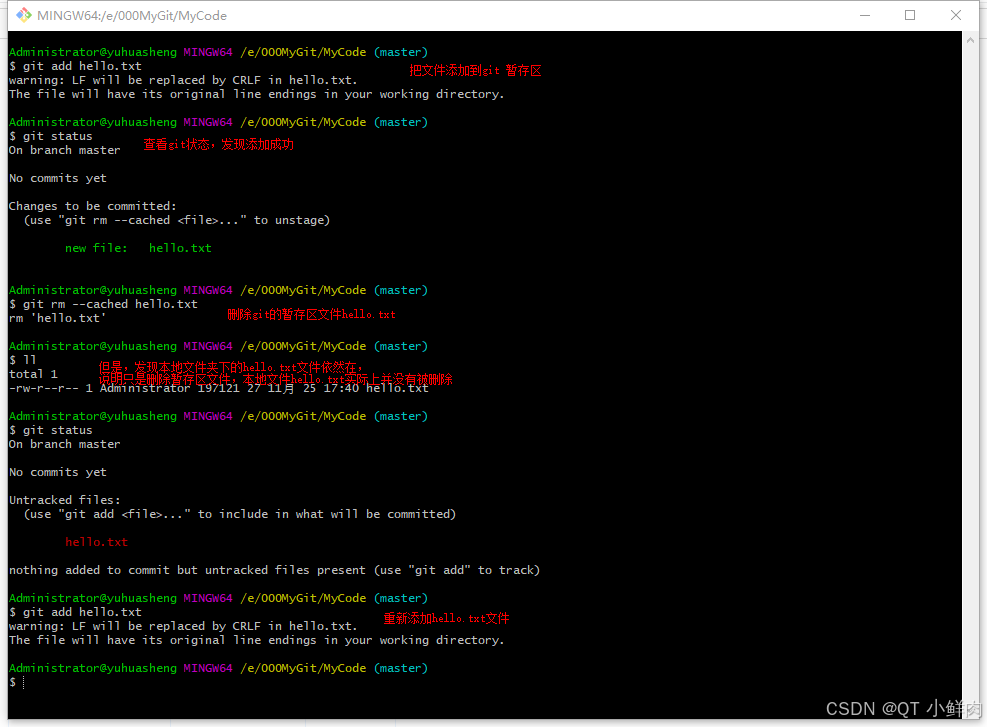
Task: Click the '$ ll' command line
Action: tap(23, 360)
